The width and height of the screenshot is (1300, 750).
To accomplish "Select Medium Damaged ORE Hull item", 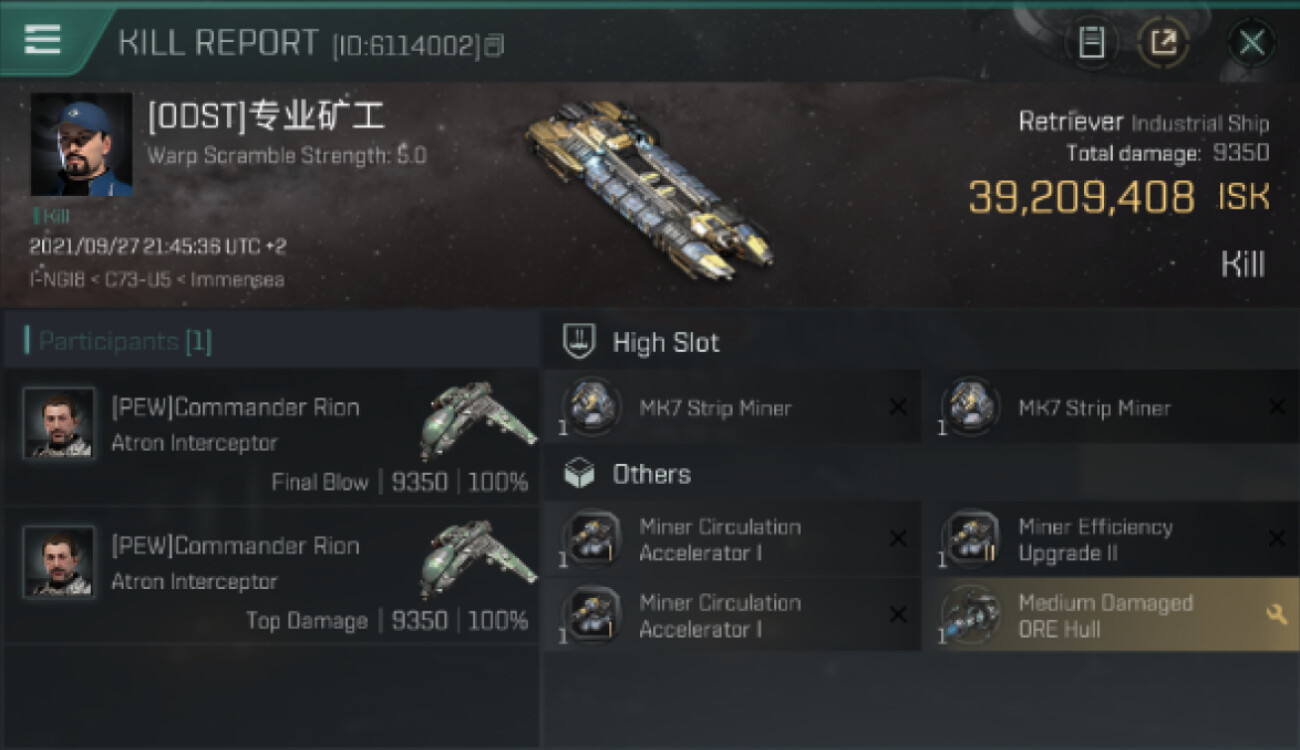I will tap(1112, 615).
